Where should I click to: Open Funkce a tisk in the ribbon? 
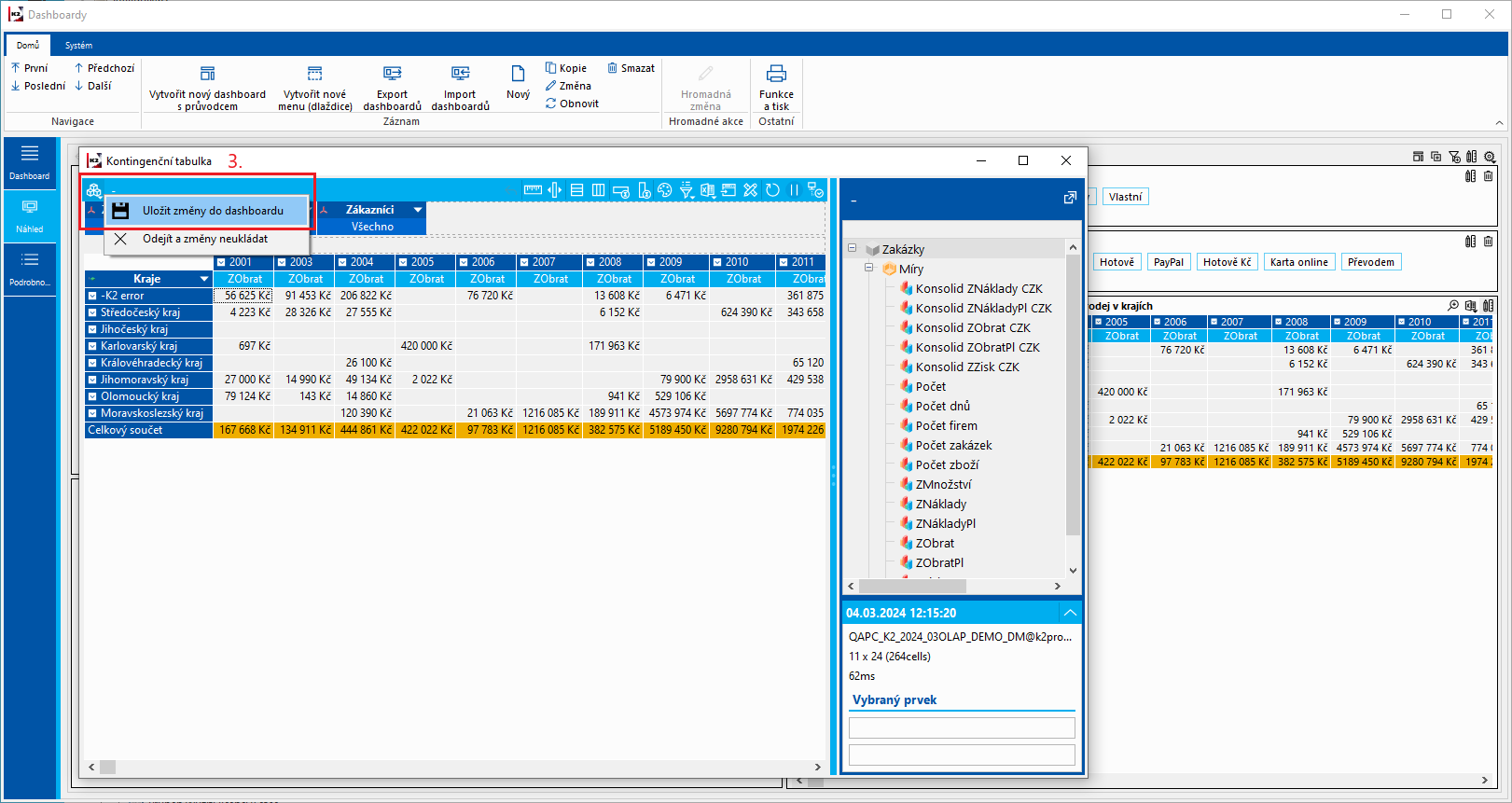tap(776, 88)
